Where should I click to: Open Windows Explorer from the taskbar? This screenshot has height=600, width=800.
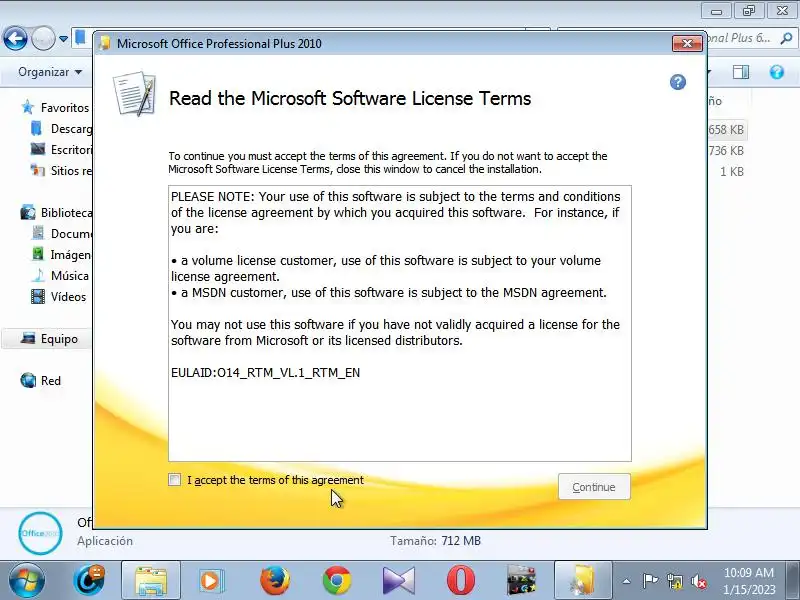coord(151,581)
